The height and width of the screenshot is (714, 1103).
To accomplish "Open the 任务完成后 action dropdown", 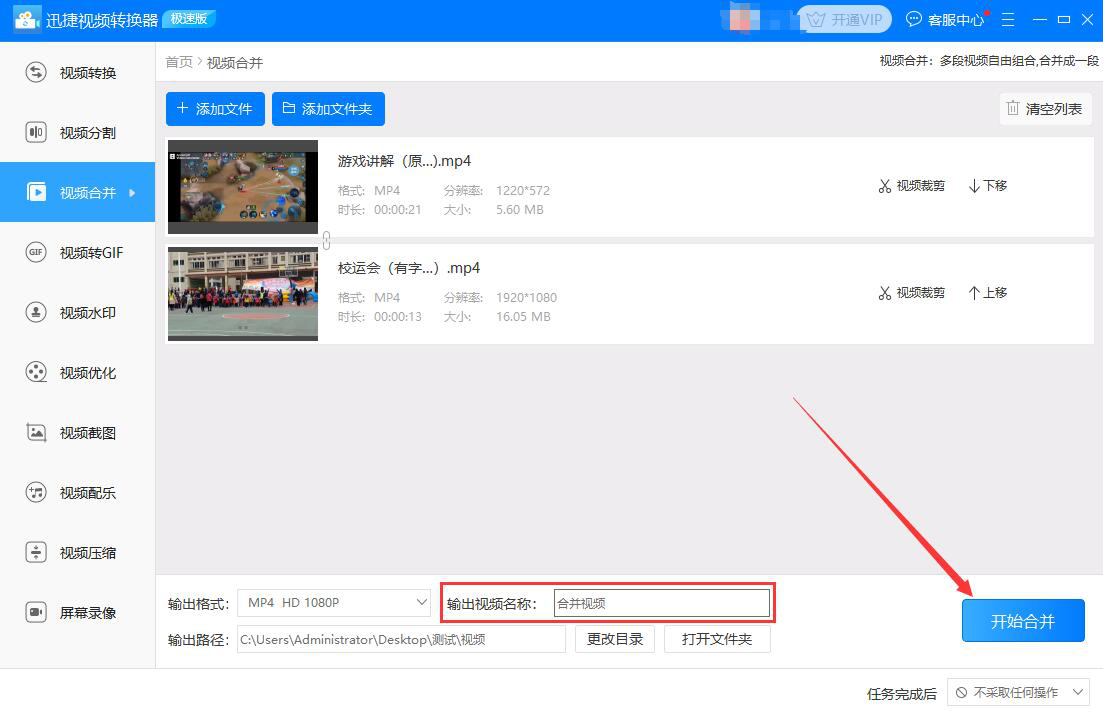I will pyautogui.click(x=1019, y=693).
